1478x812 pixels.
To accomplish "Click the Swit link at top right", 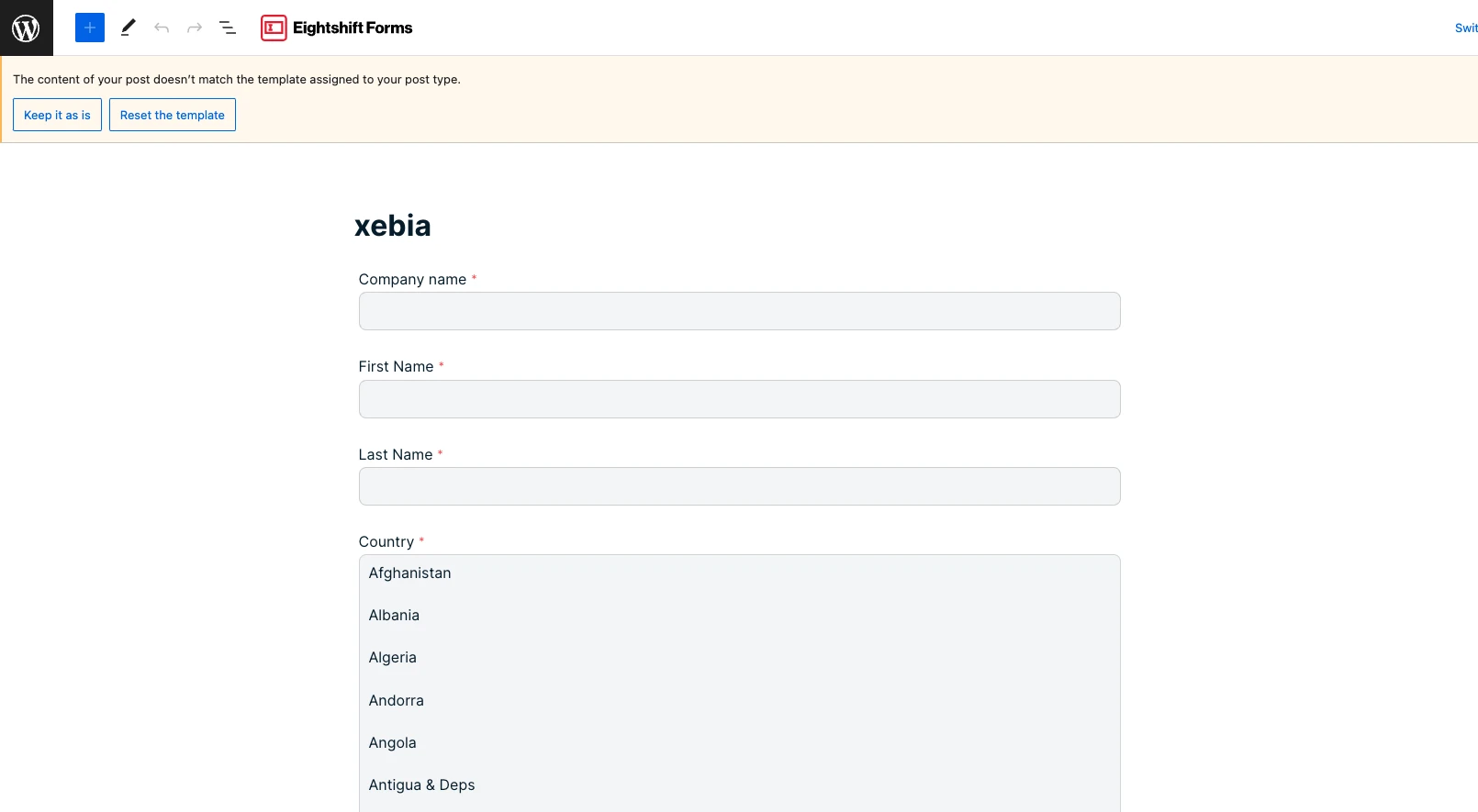I will pos(1465,28).
